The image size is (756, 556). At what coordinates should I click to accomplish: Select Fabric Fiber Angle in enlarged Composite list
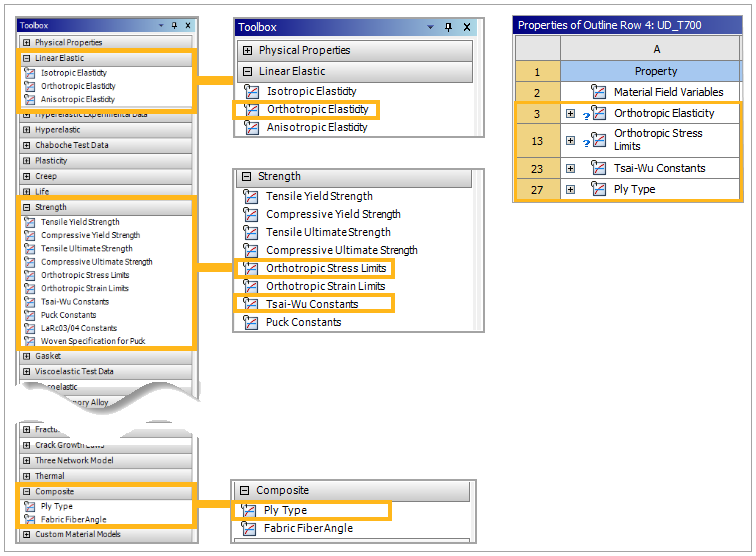click(308, 528)
